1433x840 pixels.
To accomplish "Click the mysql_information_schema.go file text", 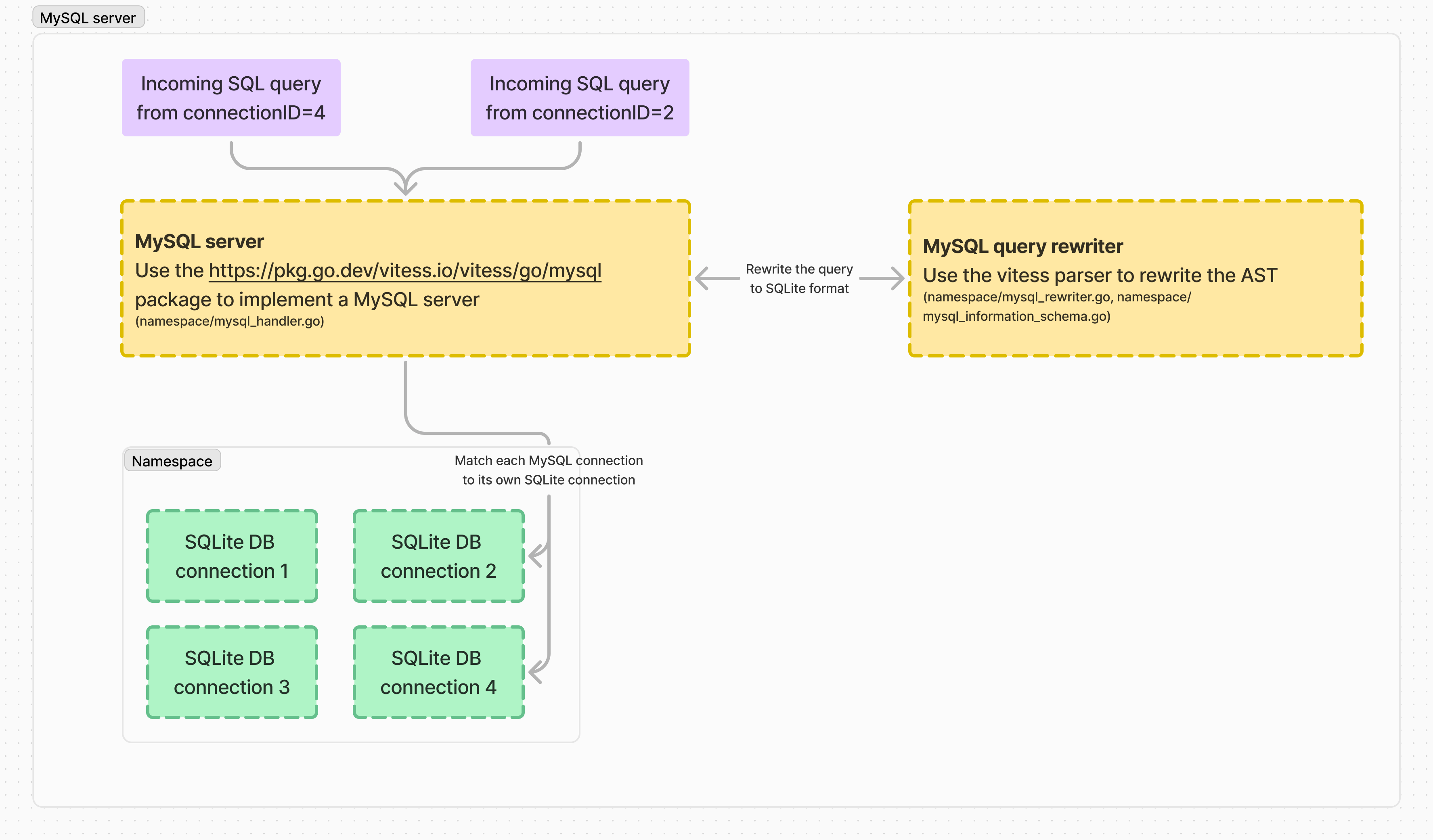I will (x=1016, y=317).
